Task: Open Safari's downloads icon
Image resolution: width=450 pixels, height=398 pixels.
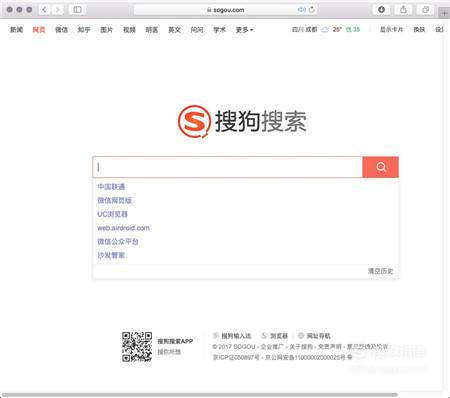Action: click(381, 10)
